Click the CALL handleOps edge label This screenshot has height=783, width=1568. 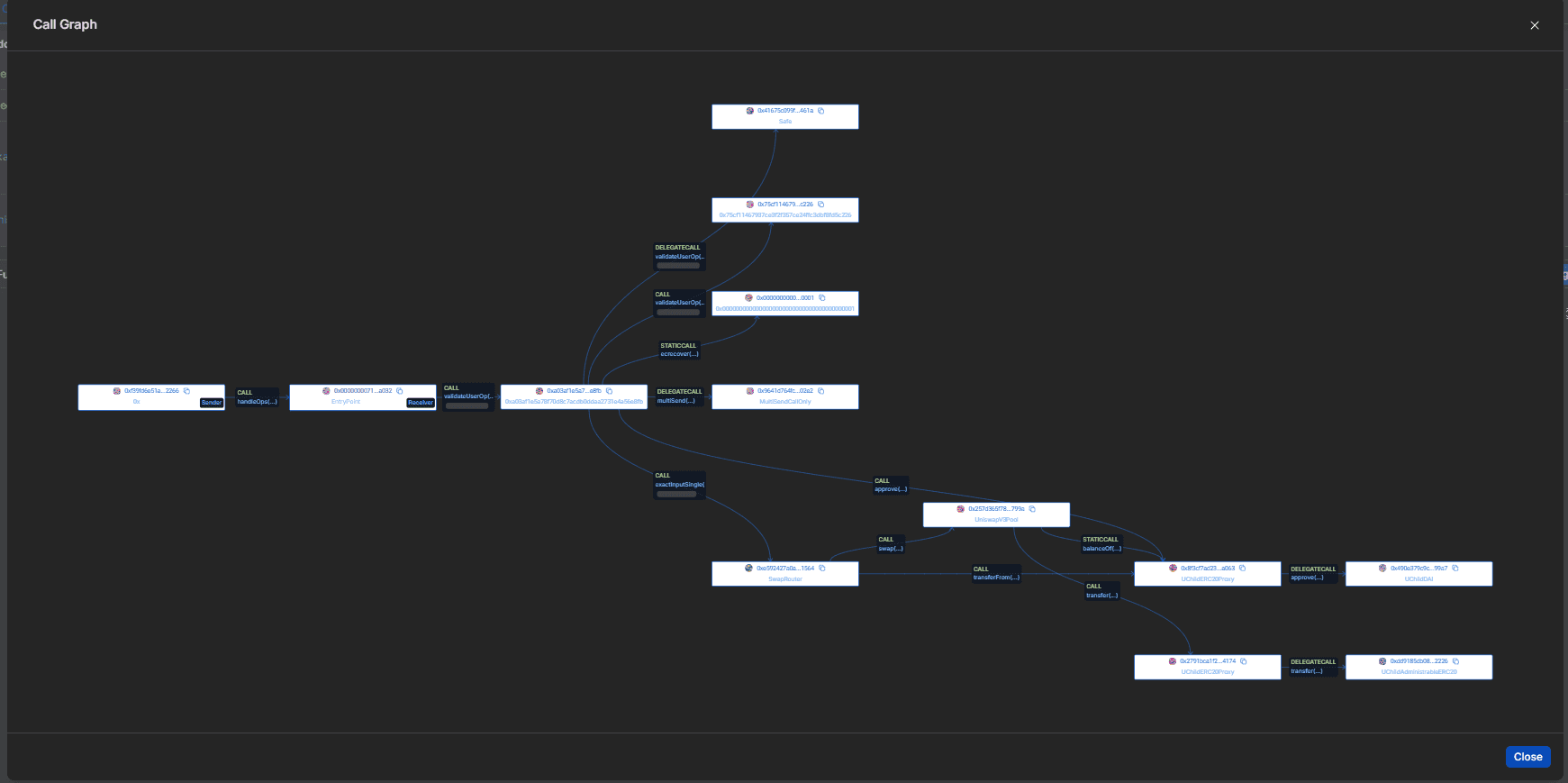click(x=257, y=397)
